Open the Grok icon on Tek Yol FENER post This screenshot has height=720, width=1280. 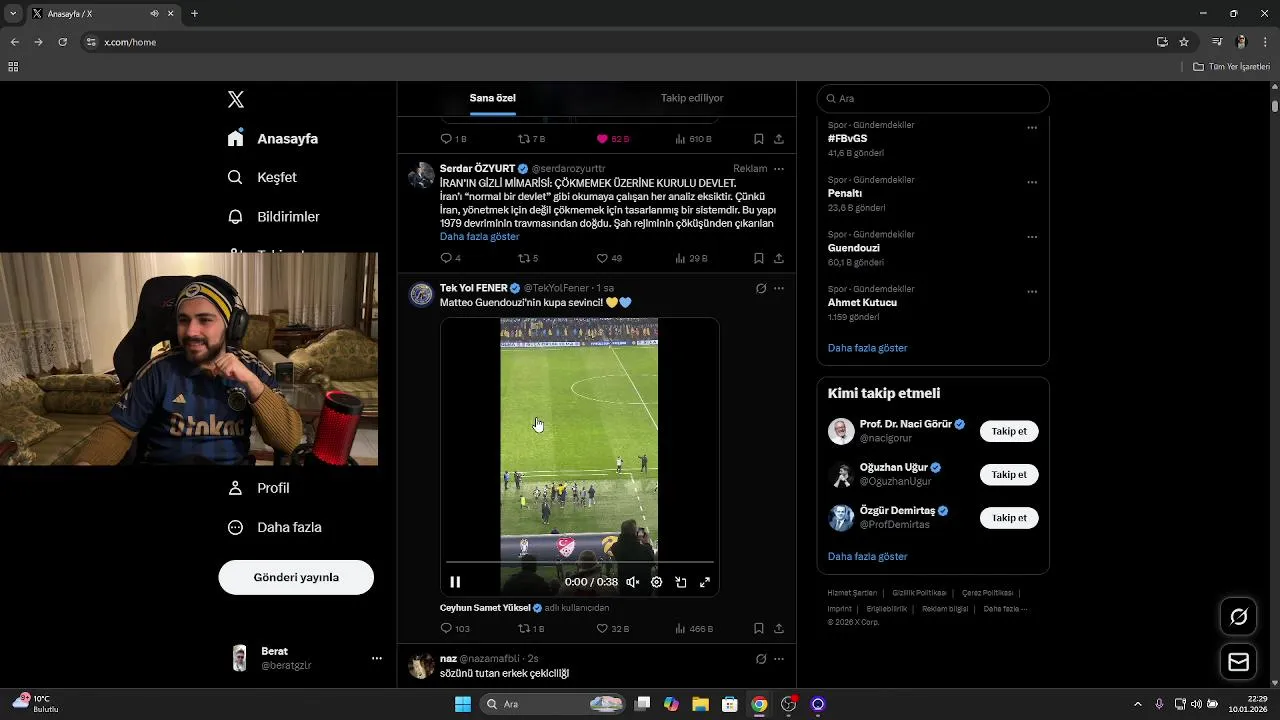[761, 288]
